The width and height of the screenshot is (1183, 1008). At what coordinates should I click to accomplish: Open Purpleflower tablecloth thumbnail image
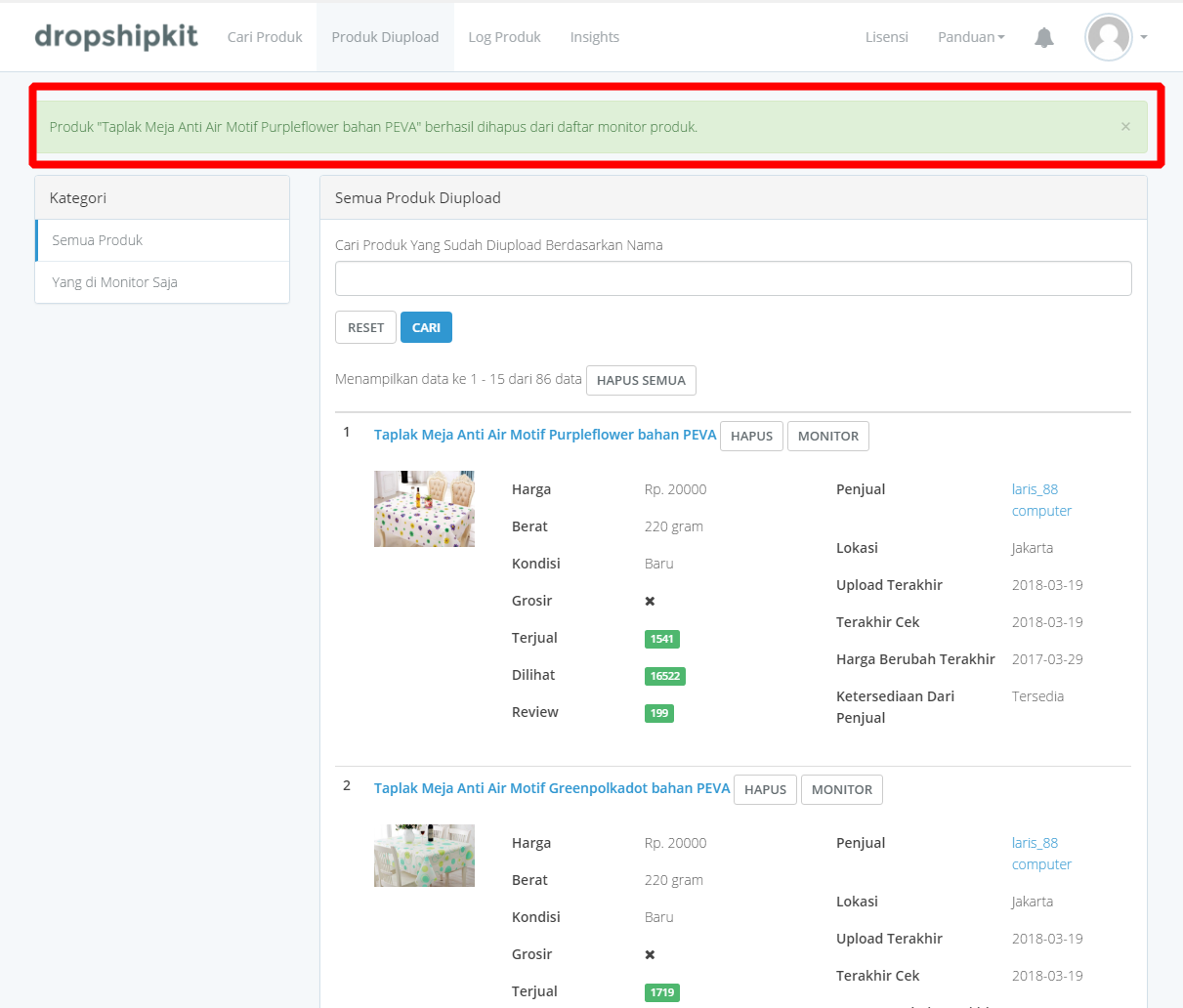[x=424, y=509]
